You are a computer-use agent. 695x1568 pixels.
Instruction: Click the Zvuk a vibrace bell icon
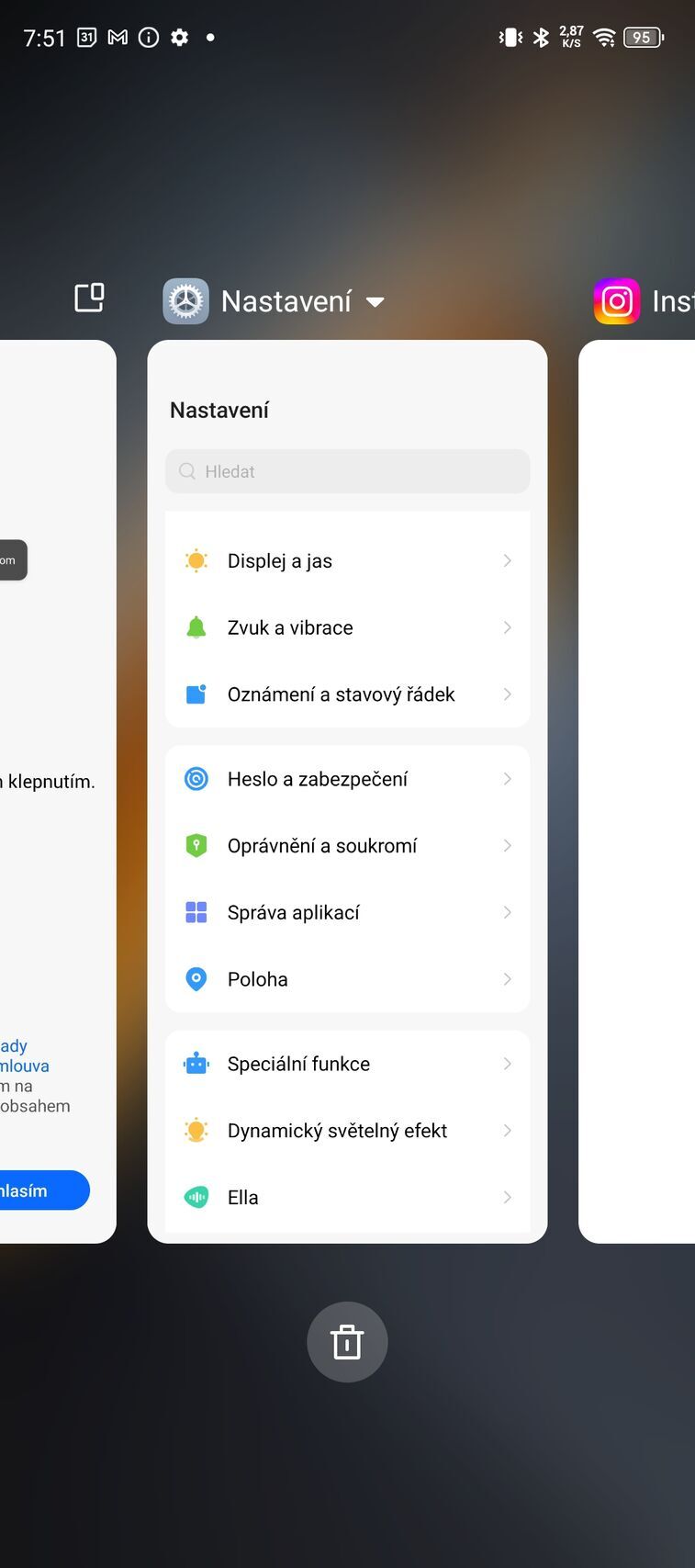point(196,627)
